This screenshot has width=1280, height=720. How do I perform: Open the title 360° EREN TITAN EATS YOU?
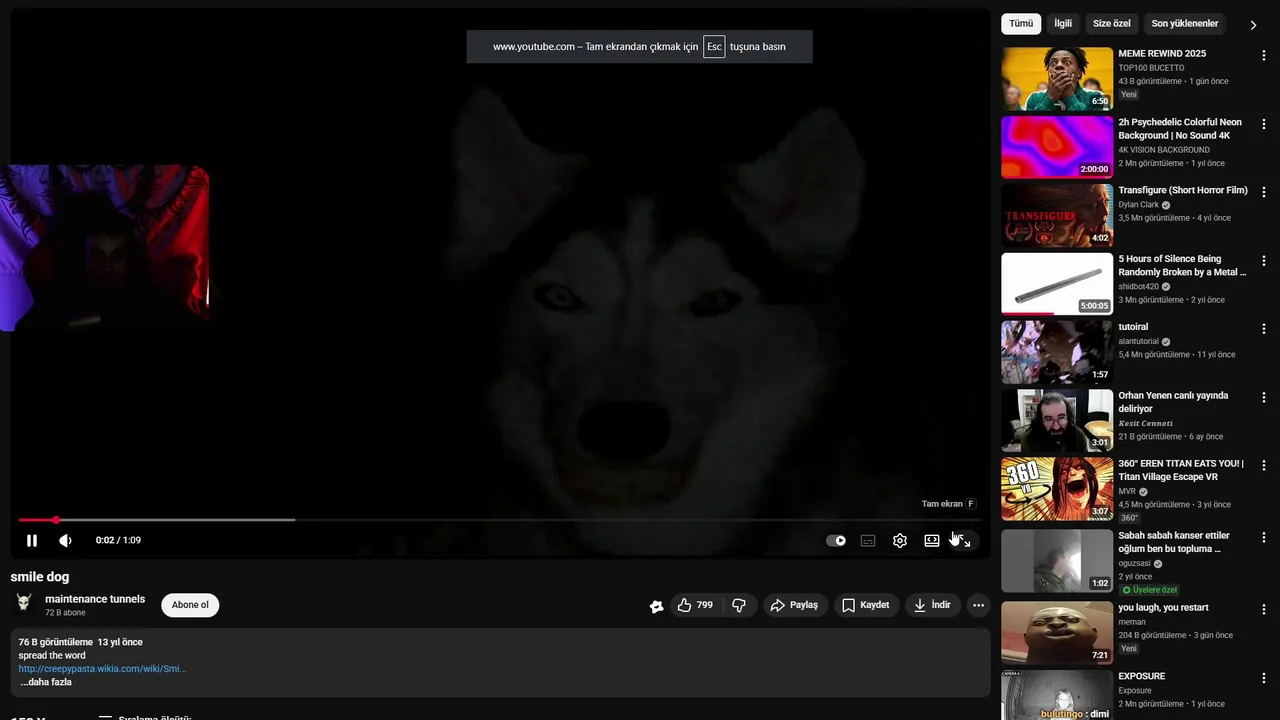1181,470
